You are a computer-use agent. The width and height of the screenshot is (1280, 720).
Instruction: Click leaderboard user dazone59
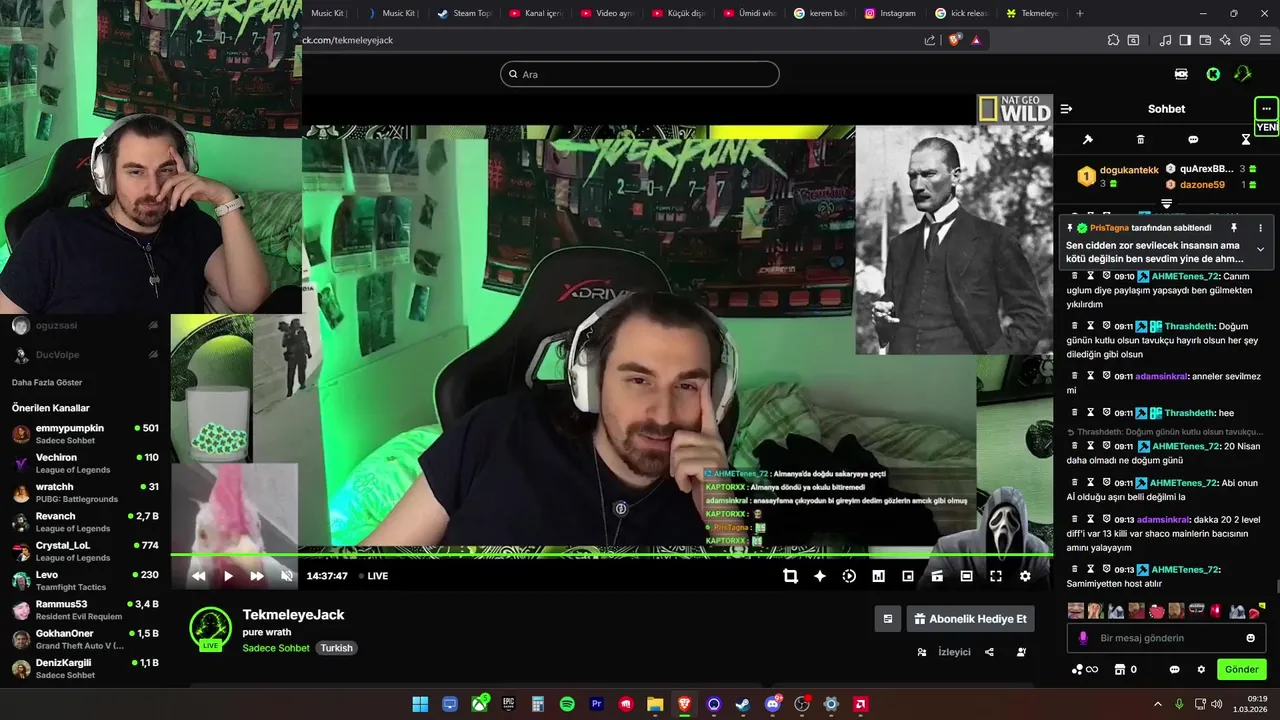click(1202, 185)
